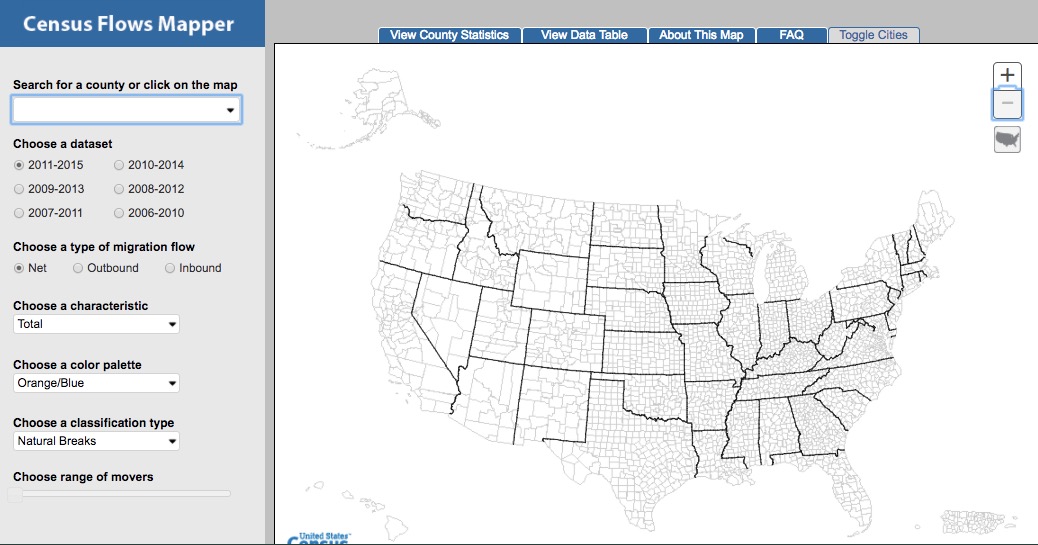Click the FAQ tab
The width and height of the screenshot is (1038, 545).
coord(791,35)
